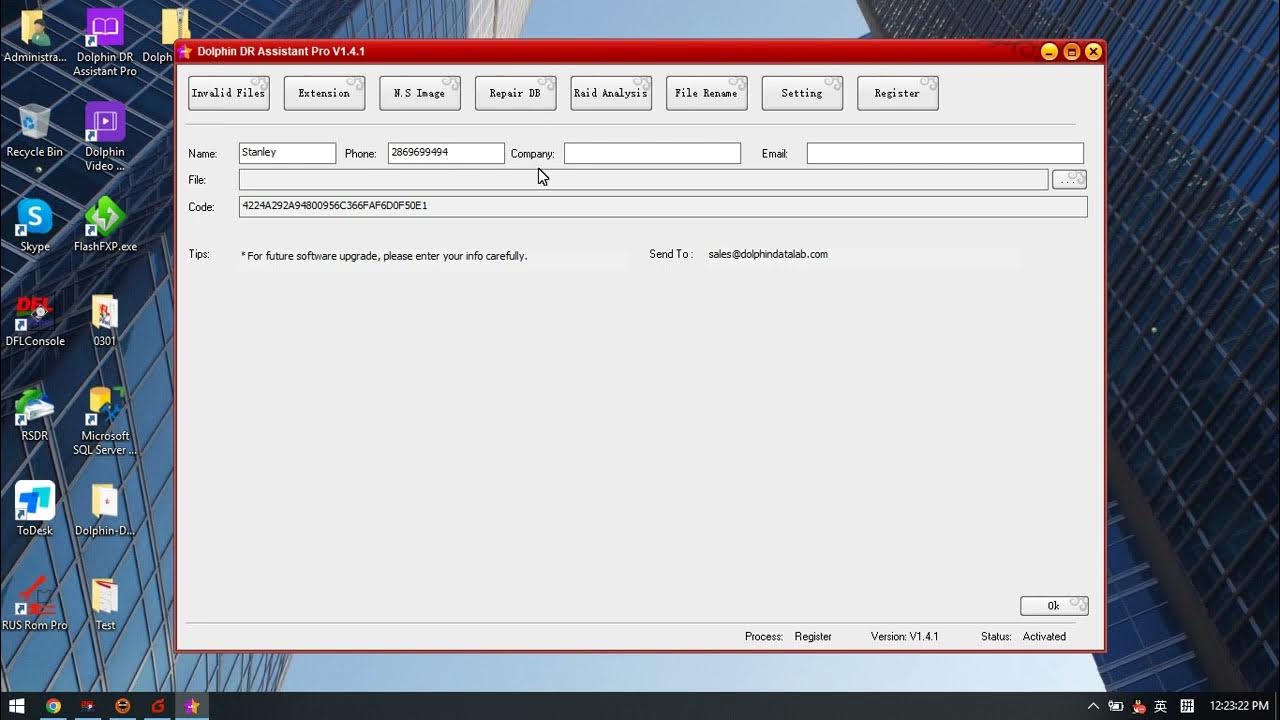Open the Dolphin-D... desktop folder
Image resolution: width=1280 pixels, height=720 pixels.
click(105, 509)
